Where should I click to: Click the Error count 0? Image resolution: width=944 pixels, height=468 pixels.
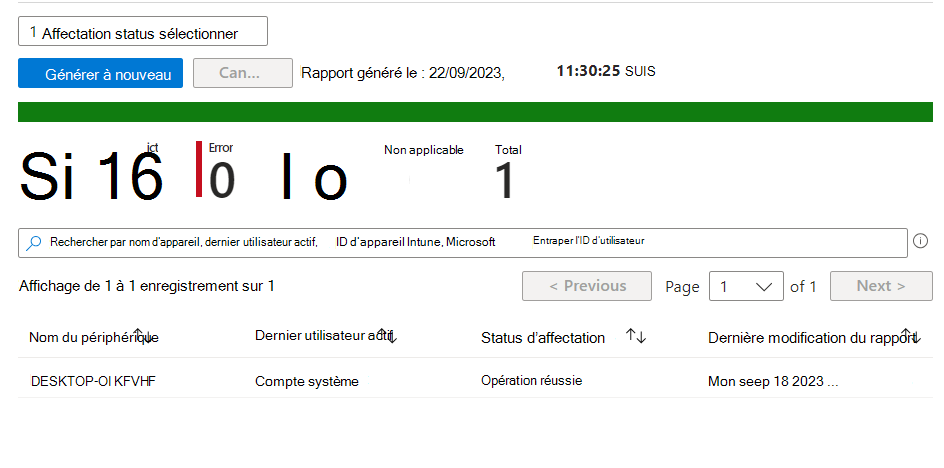pos(222,181)
